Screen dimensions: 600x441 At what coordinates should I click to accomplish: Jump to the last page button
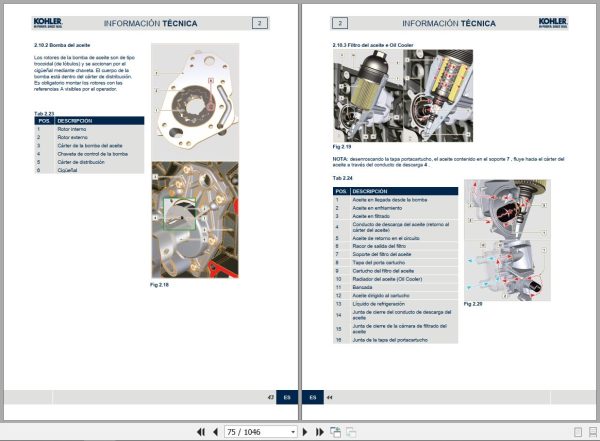click(320, 432)
